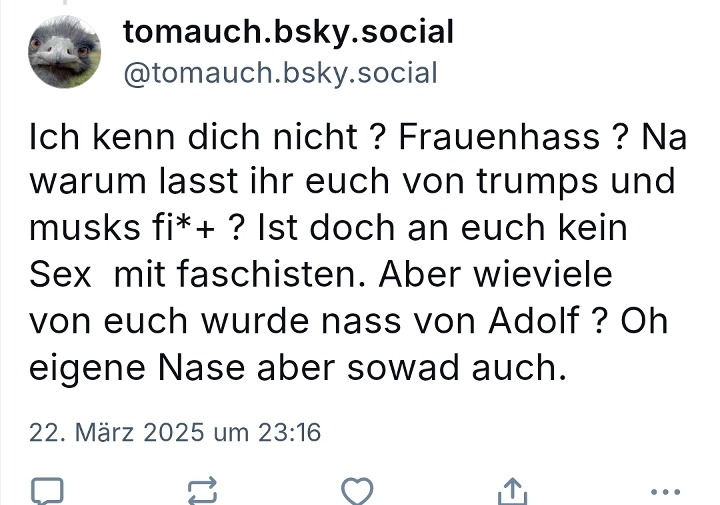Screen dimensions: 720x505
Task: Click the post line beginning "warum lasst ihr"
Action: coord(351,182)
